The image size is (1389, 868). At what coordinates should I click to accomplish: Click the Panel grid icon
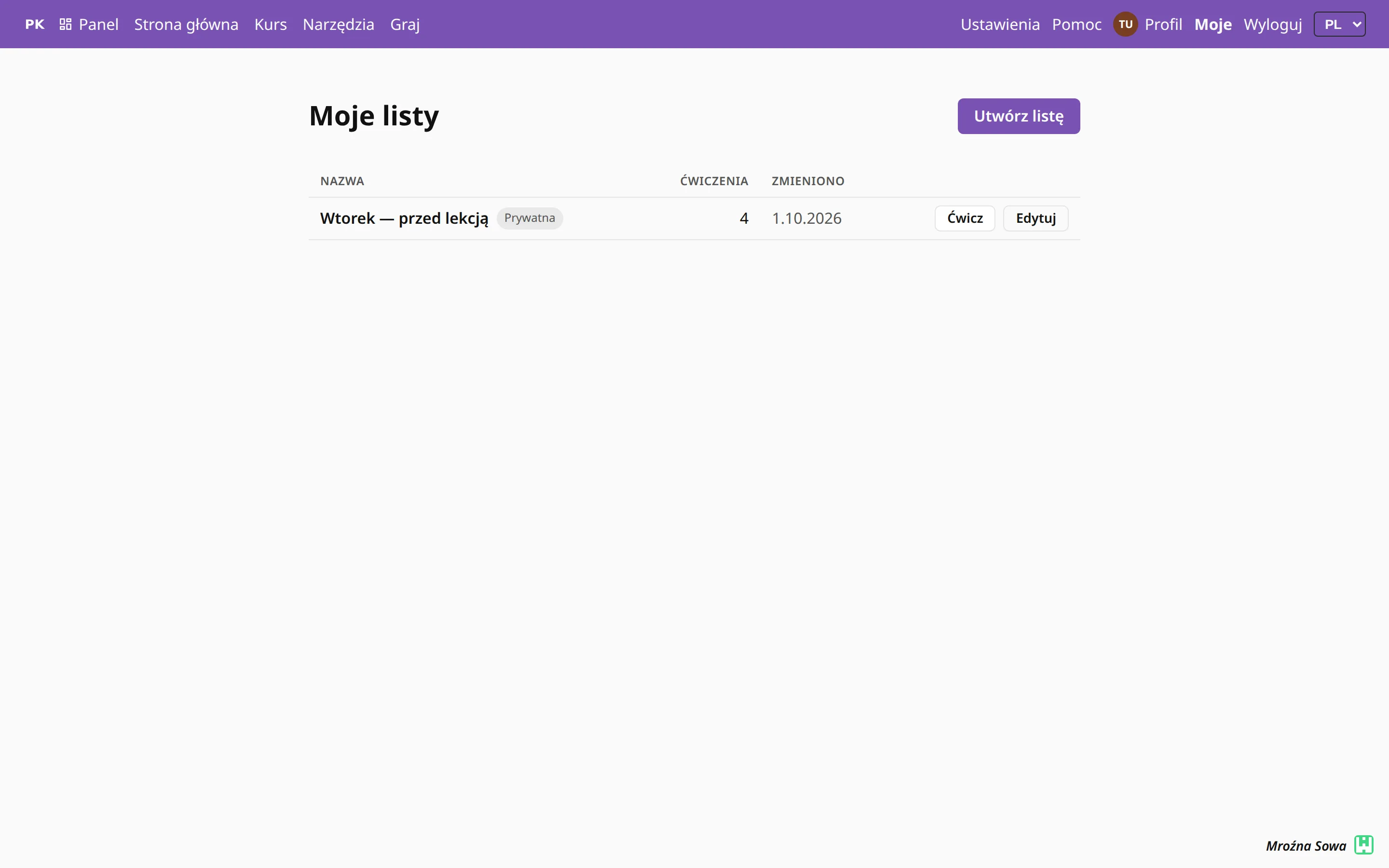coord(66,24)
